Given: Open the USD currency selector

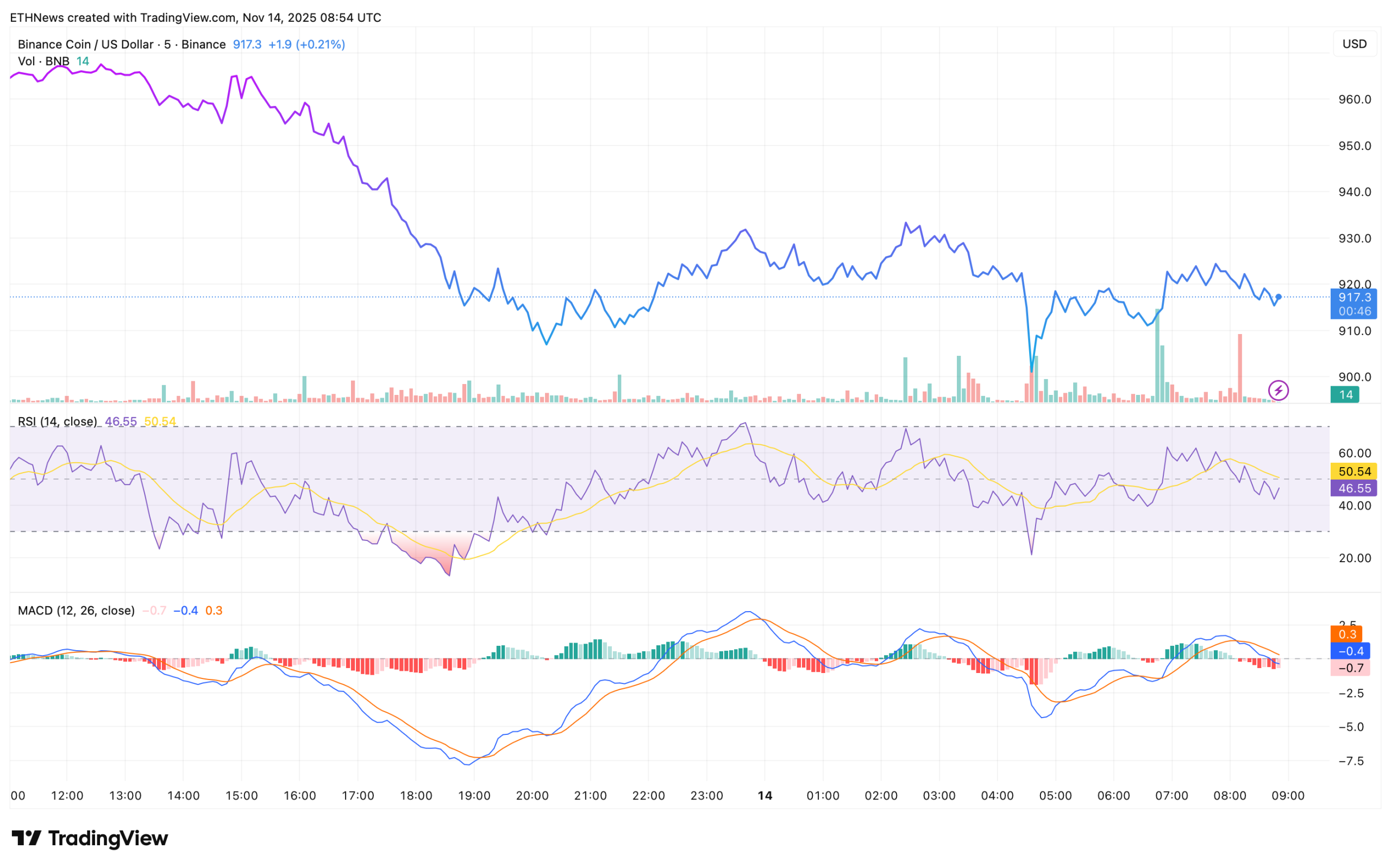Looking at the screenshot, I should pyautogui.click(x=1354, y=44).
